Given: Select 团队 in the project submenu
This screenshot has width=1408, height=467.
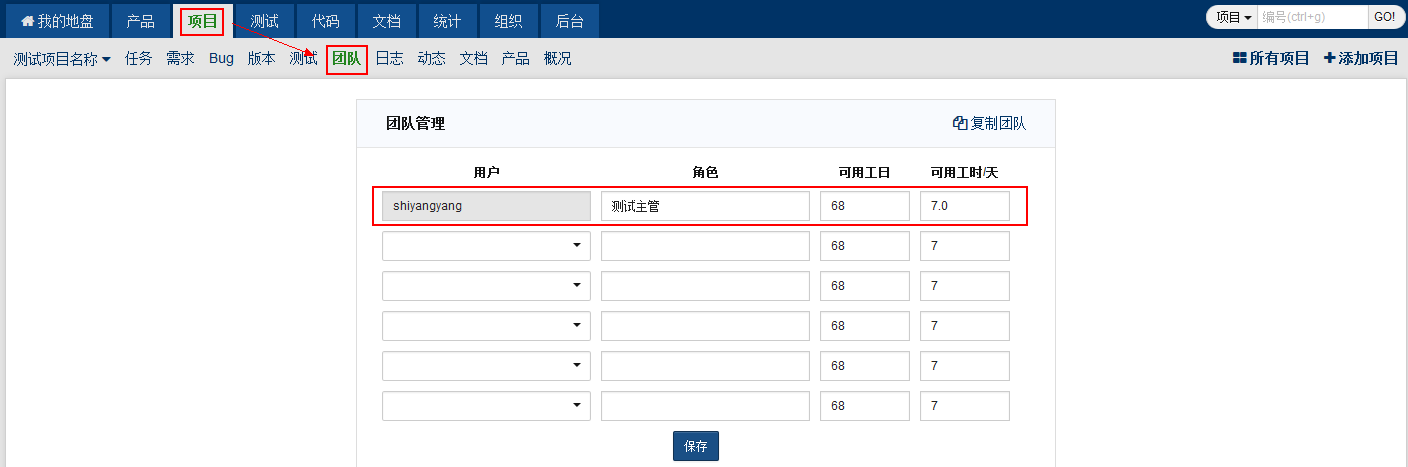Looking at the screenshot, I should pyautogui.click(x=347, y=59).
